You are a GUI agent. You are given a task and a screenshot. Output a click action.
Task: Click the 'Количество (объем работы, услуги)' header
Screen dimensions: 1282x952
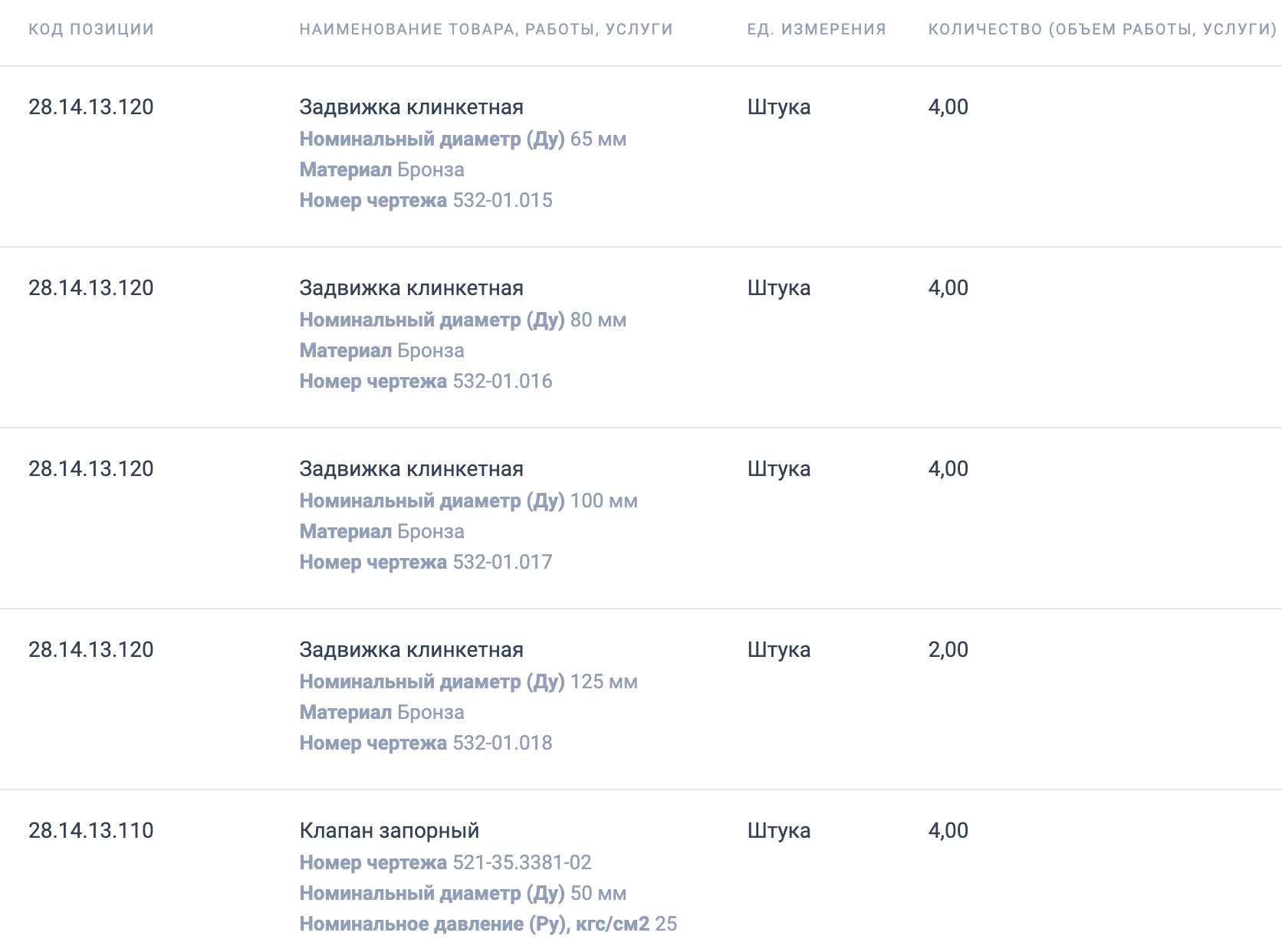click(x=1102, y=29)
